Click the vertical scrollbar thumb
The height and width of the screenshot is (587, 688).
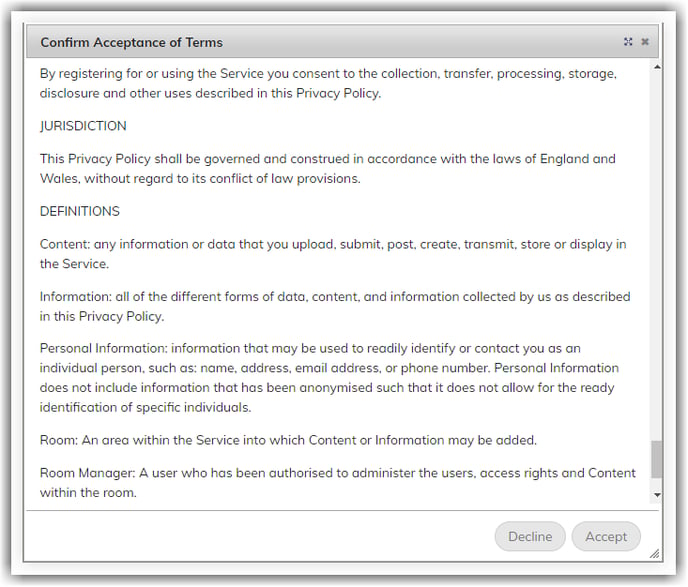coord(656,459)
